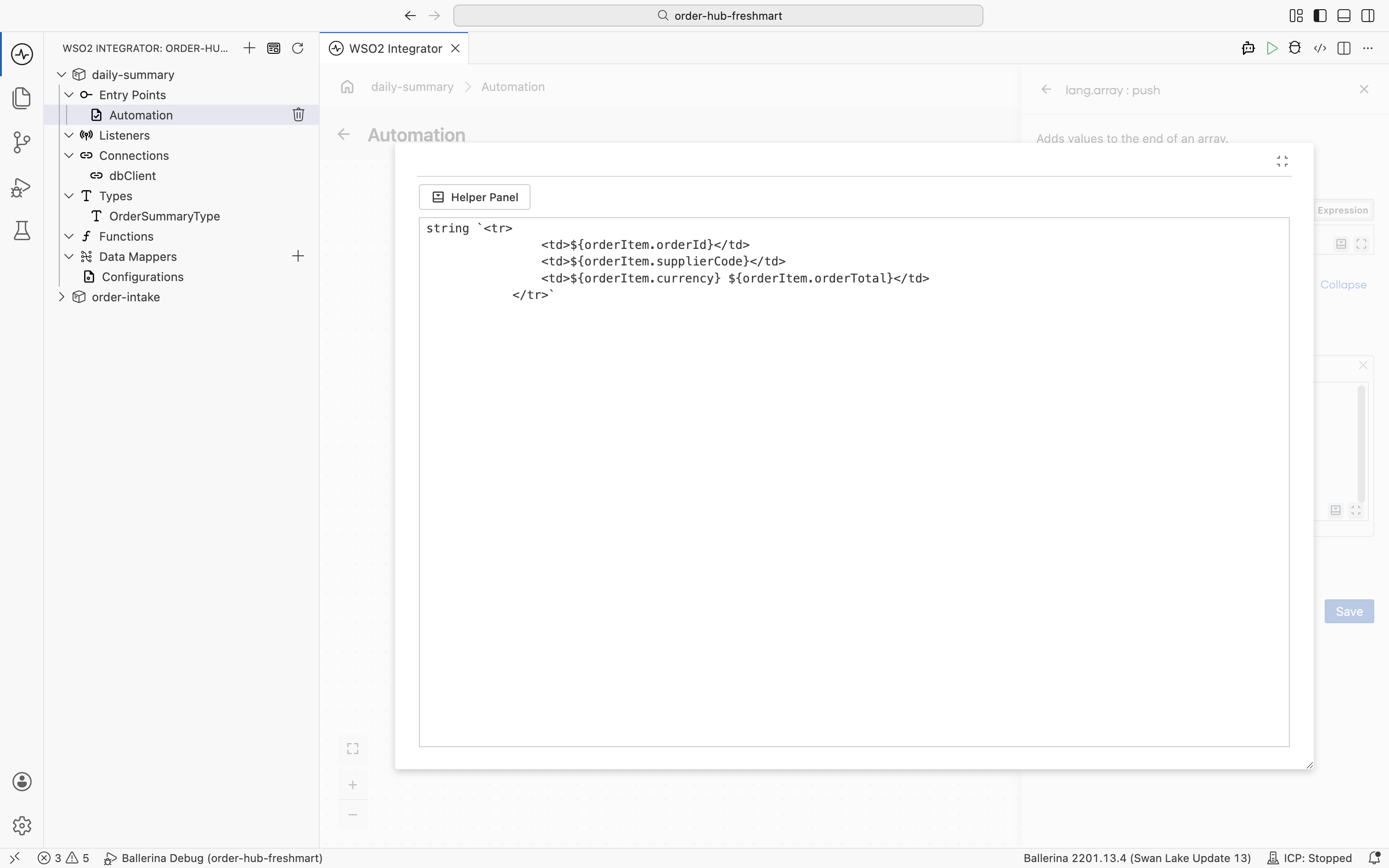Open the Manage gear icon
This screenshot has width=1389, height=868.
[x=22, y=826]
